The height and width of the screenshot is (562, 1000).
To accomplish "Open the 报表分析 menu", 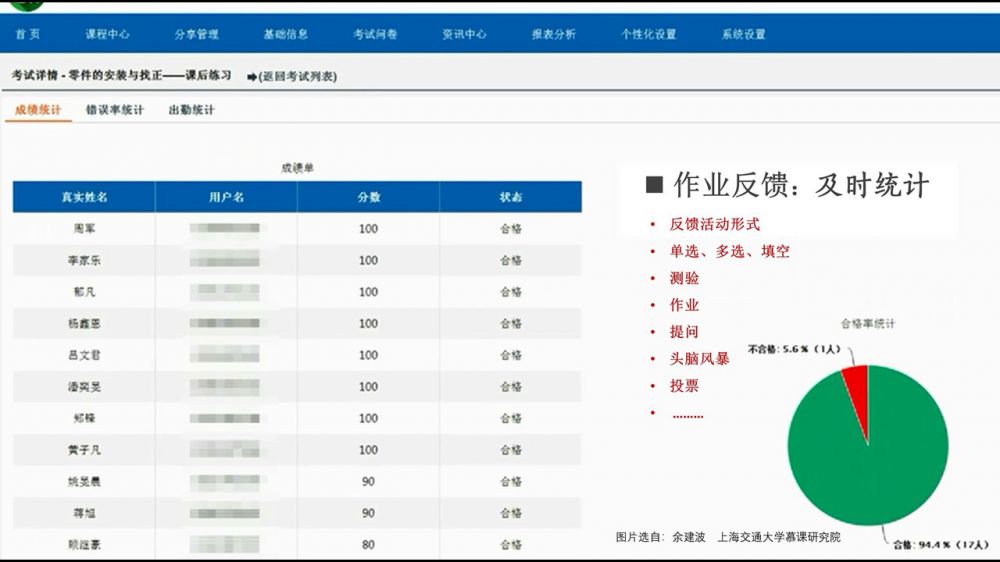I will 553,34.
